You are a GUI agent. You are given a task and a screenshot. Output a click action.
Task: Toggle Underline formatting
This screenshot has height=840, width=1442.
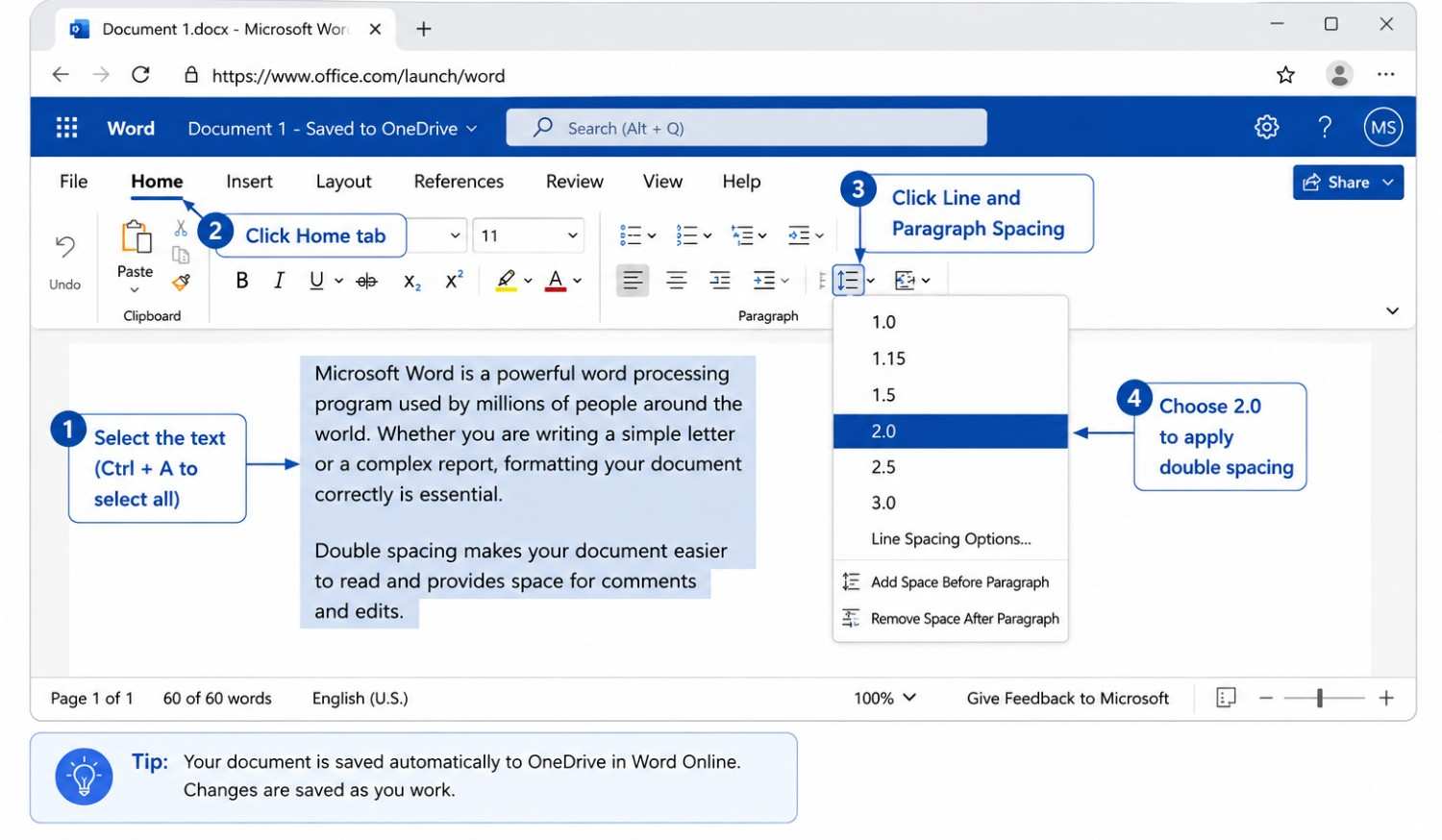point(316,281)
